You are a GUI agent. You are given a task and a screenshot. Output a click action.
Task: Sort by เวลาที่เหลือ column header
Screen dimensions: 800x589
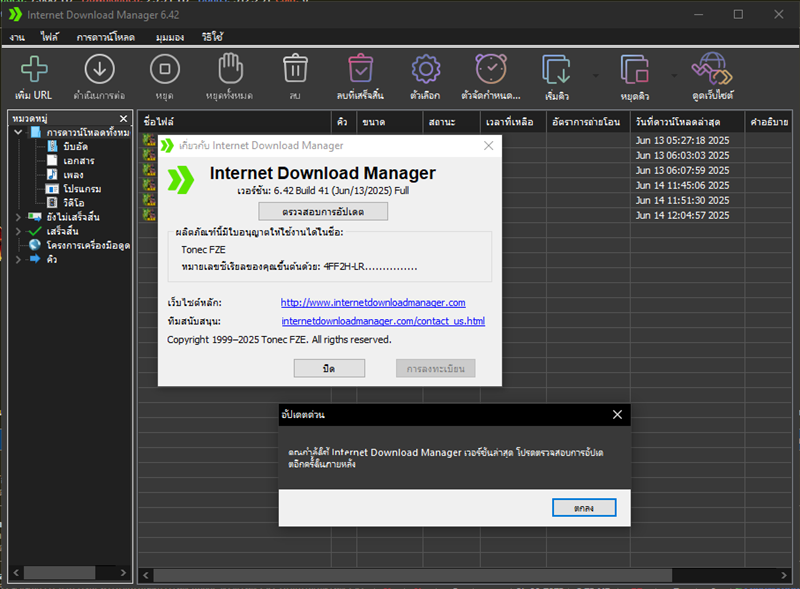pyautogui.click(x=513, y=121)
